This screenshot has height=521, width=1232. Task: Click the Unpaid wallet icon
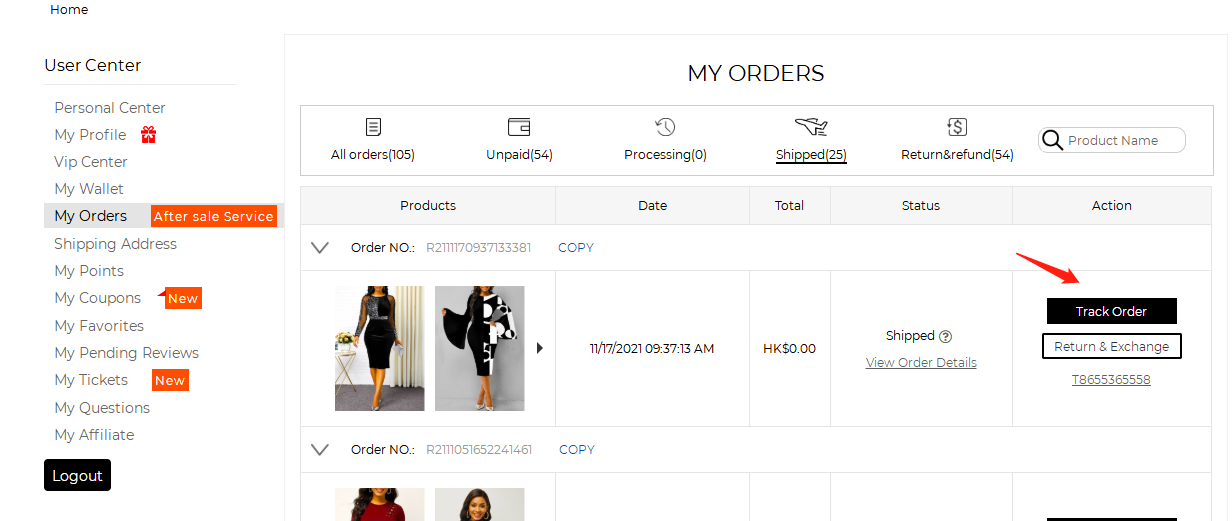click(x=519, y=127)
